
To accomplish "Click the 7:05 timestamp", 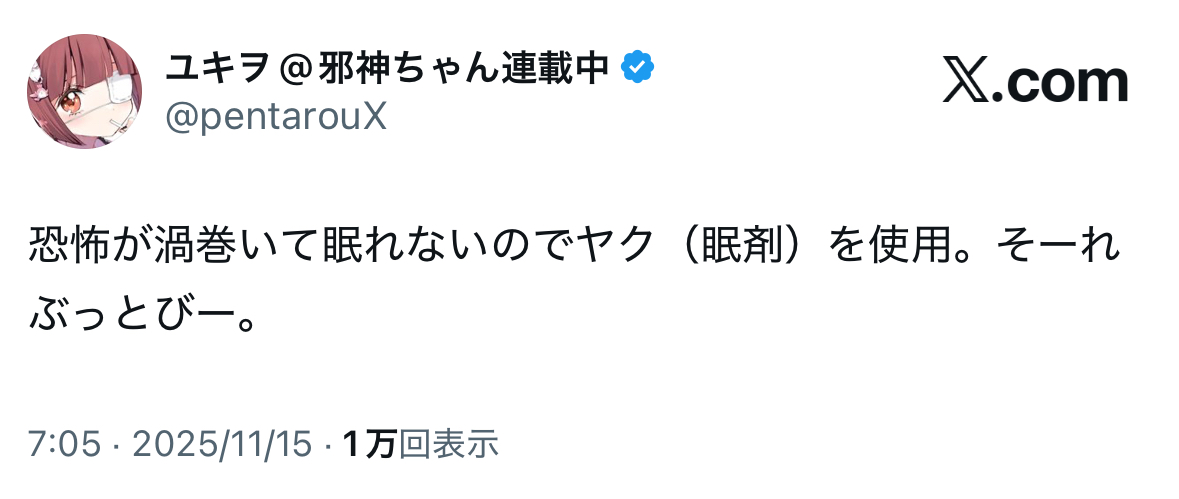I will pos(65,443).
